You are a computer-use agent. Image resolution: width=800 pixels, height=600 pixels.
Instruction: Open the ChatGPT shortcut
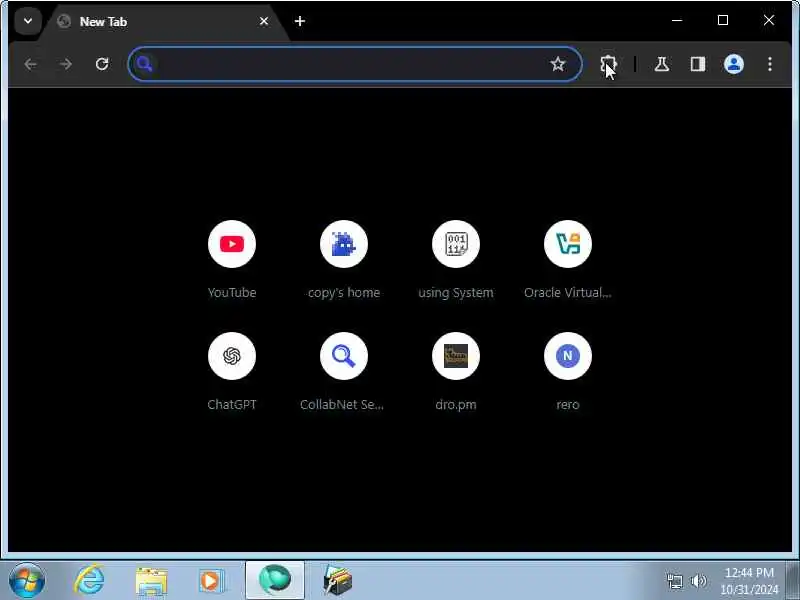tap(232, 371)
